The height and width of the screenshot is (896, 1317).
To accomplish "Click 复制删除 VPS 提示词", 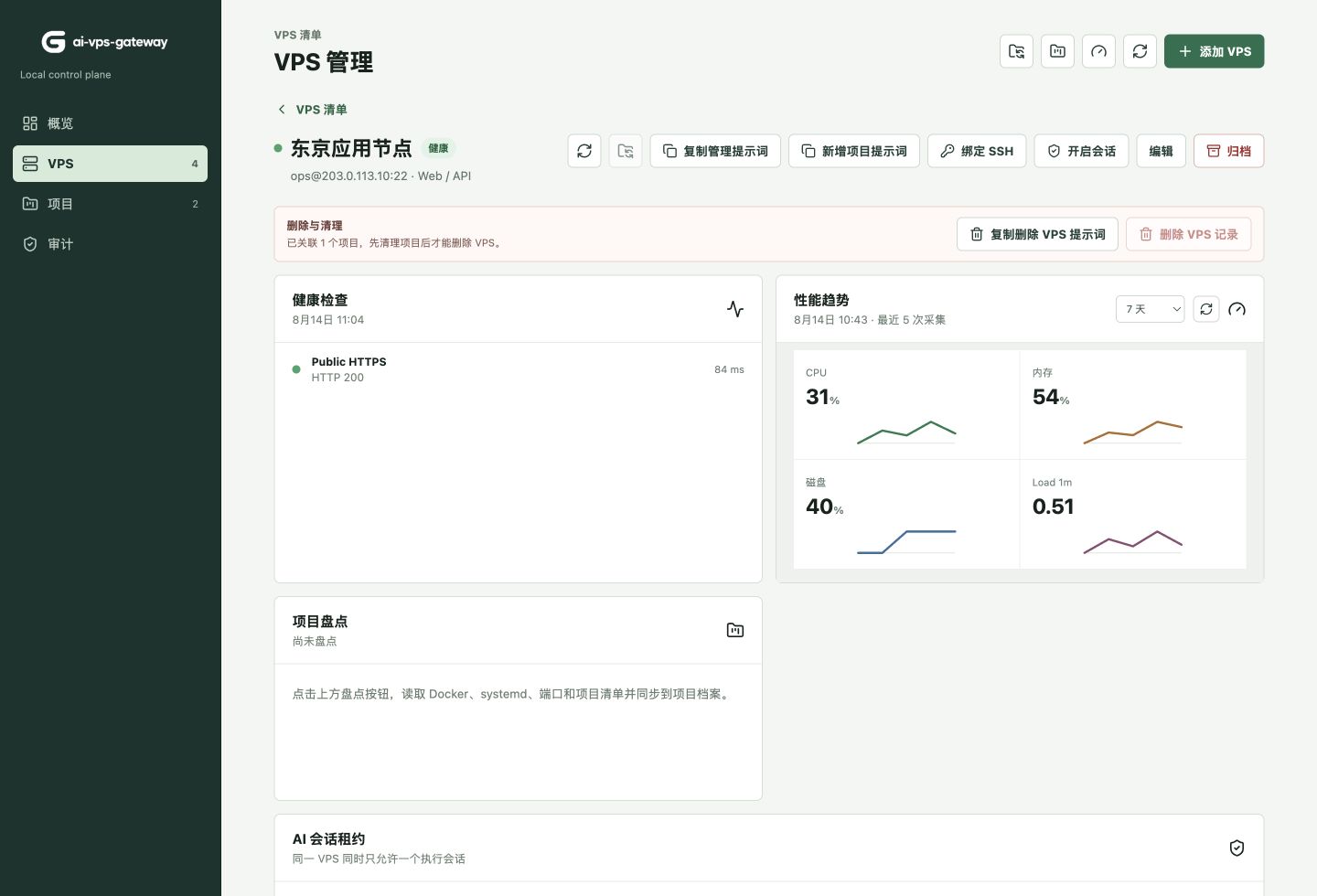I will (x=1037, y=234).
